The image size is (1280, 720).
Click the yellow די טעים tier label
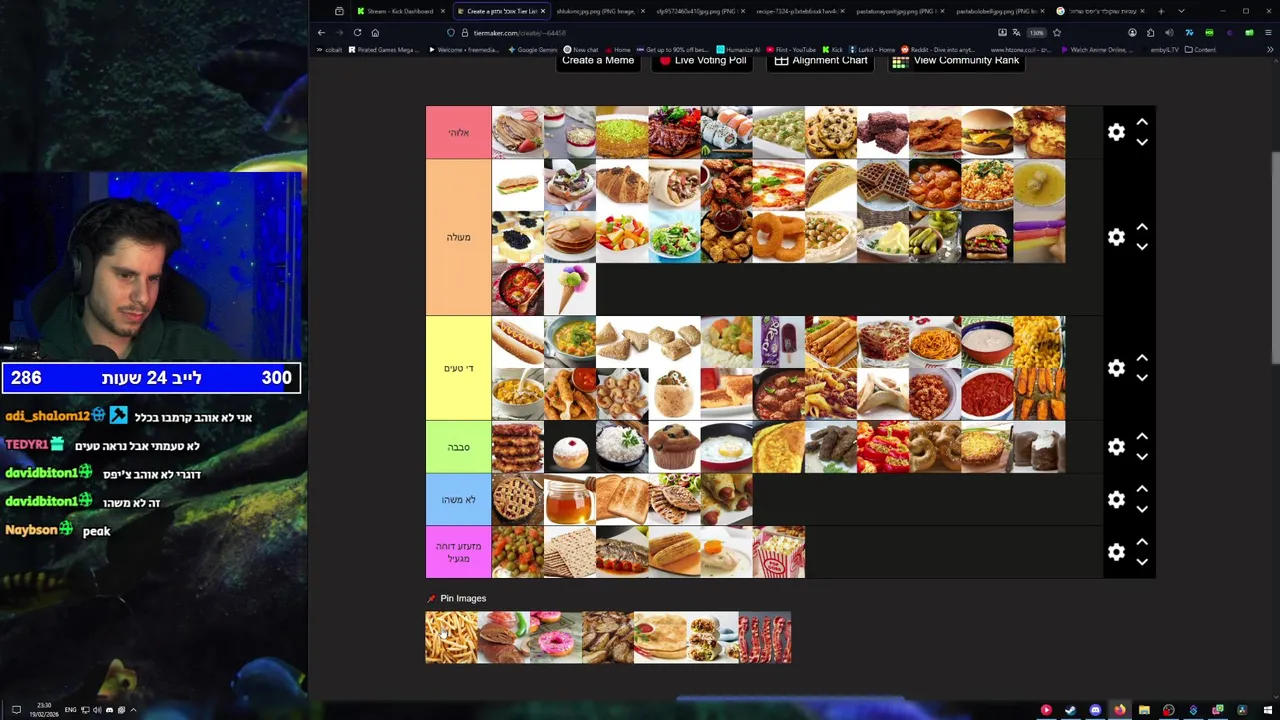(x=458, y=368)
